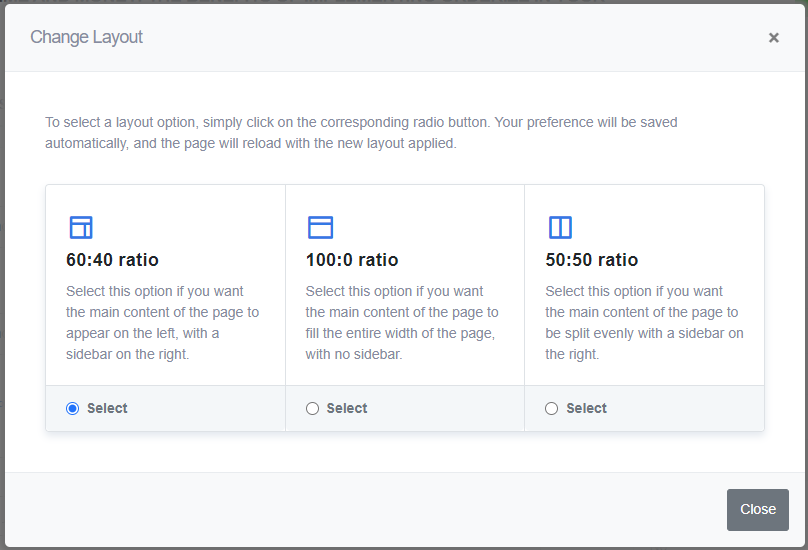Click the 60:40 layout icon

click(x=81, y=227)
